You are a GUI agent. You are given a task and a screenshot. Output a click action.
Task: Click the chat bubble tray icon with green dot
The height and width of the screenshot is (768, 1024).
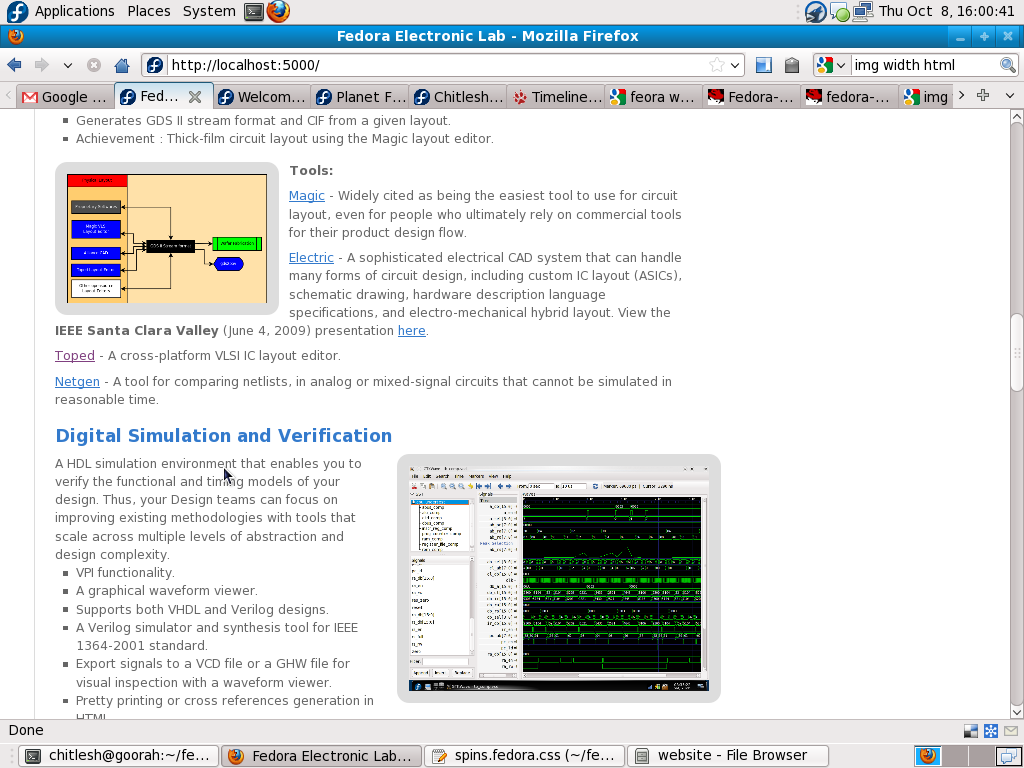click(x=840, y=11)
